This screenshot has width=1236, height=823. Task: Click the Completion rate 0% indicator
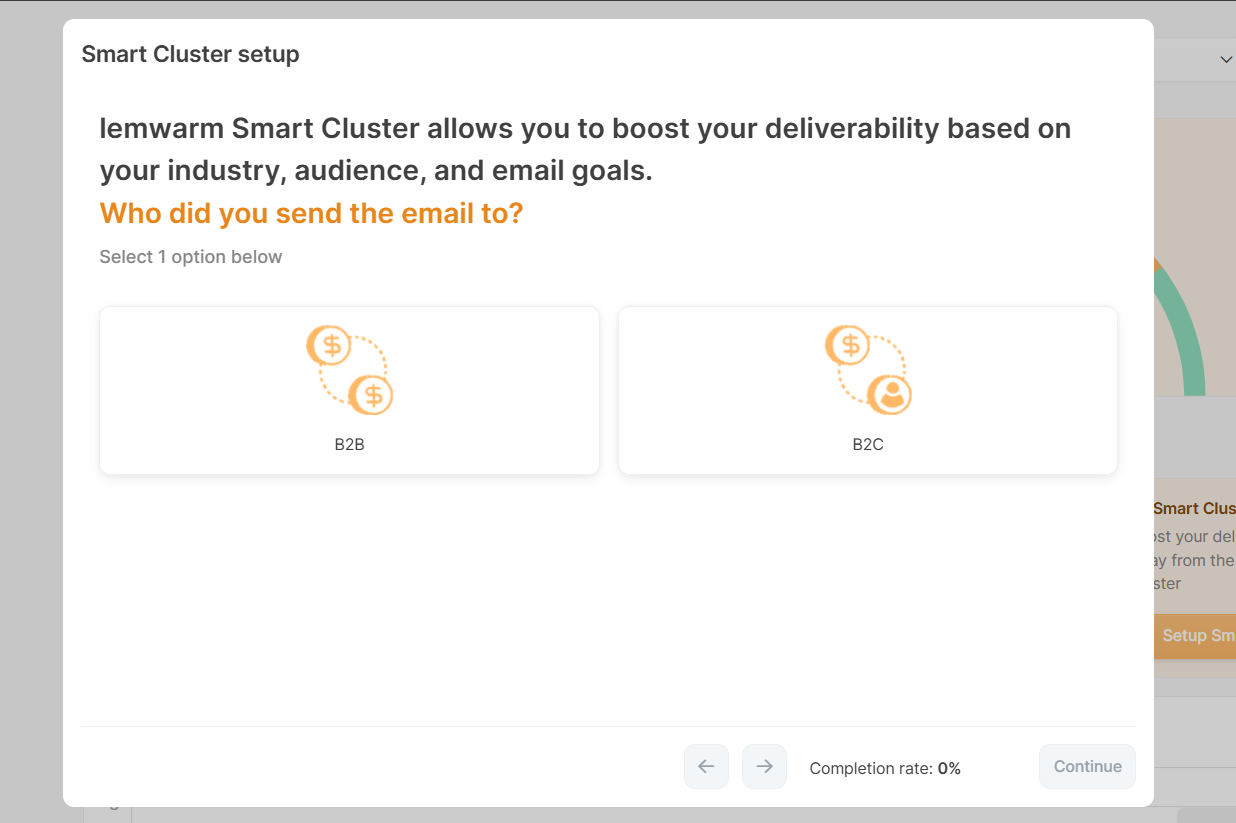(884, 768)
